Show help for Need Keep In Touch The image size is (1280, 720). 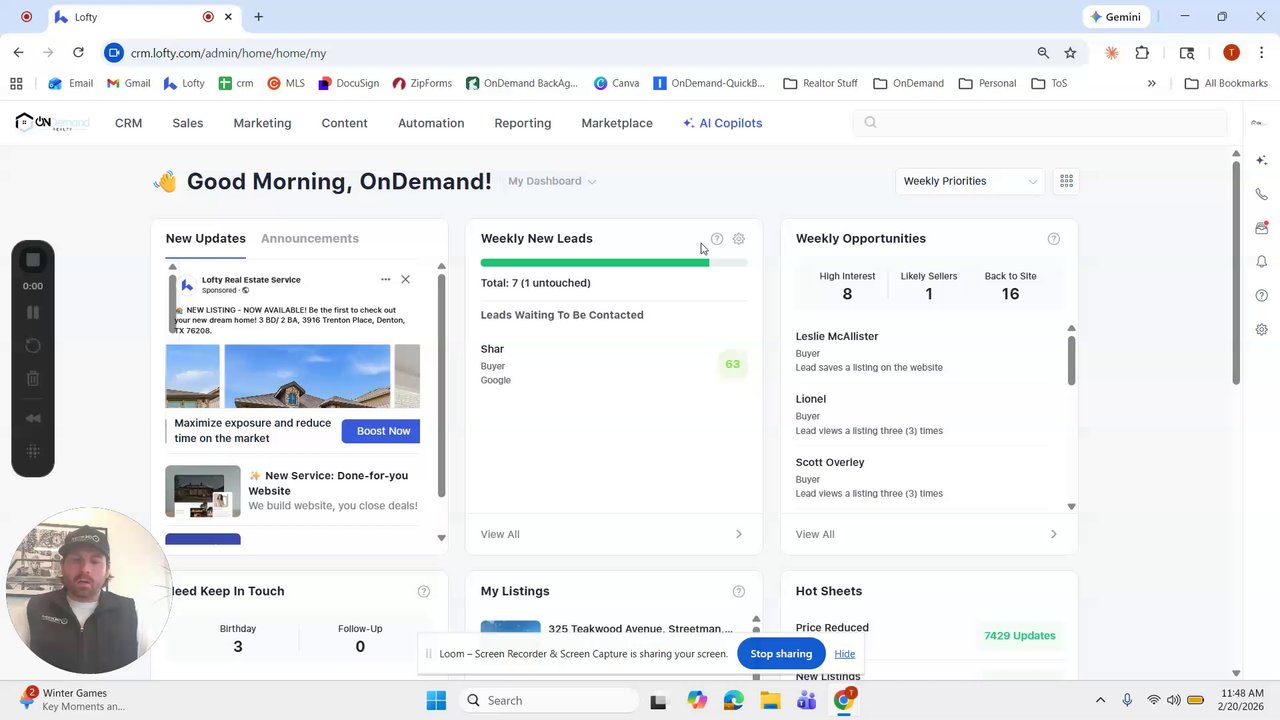pos(424,592)
